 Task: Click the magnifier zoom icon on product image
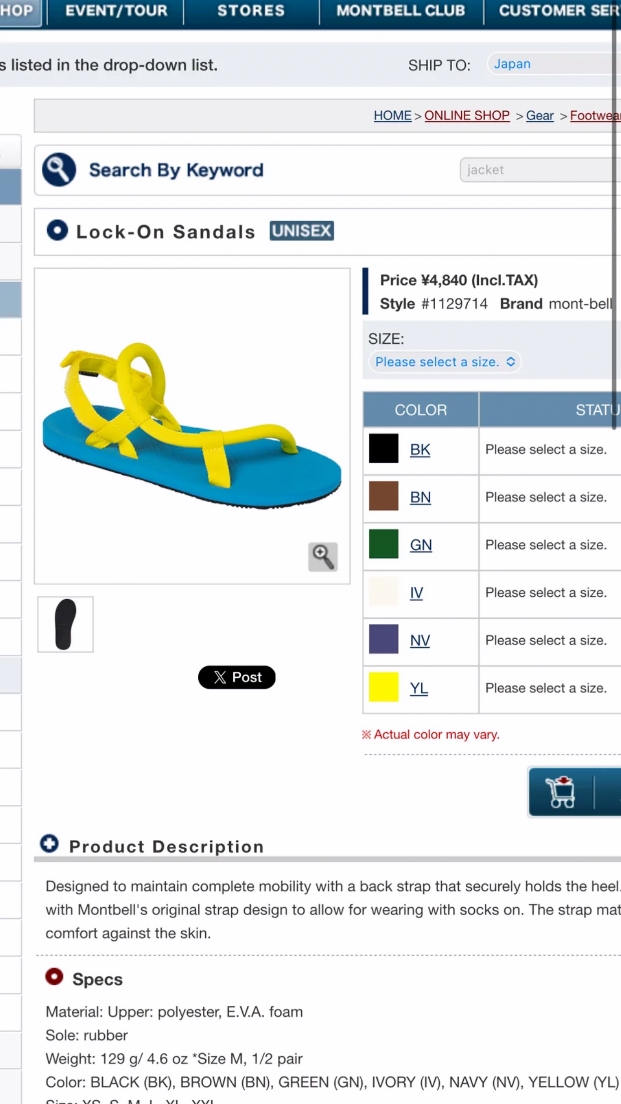[x=323, y=557]
